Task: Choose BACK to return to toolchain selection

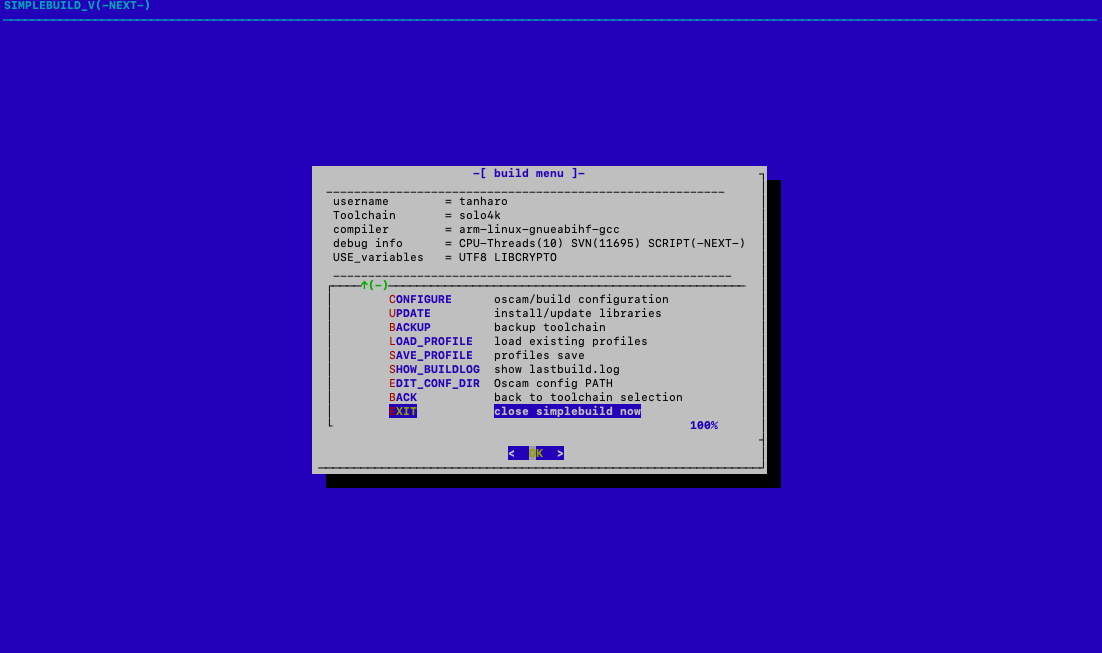Action: point(403,397)
